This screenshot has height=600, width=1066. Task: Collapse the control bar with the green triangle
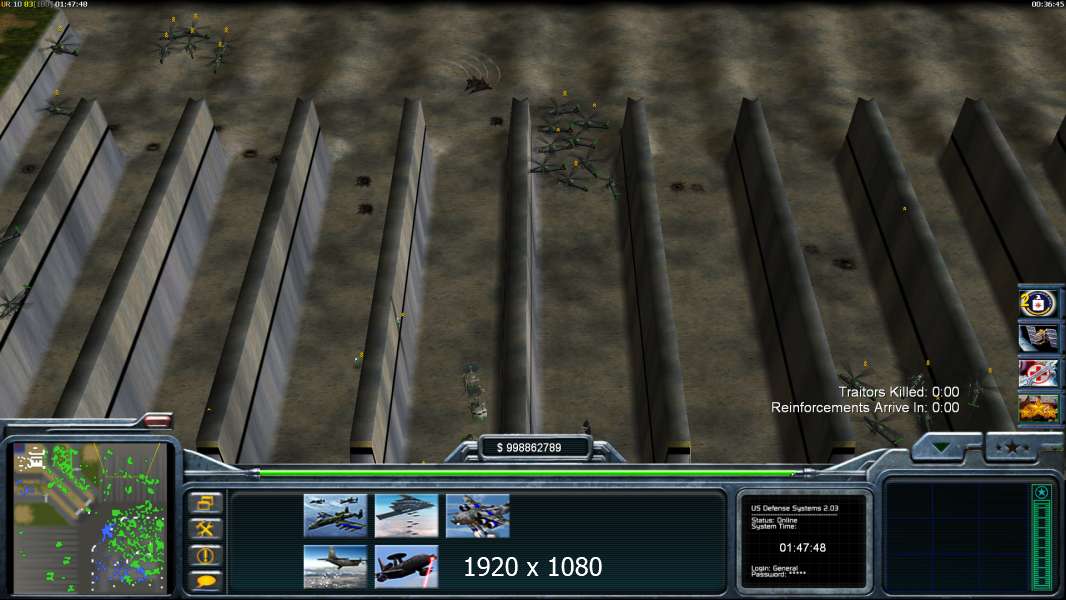pos(942,447)
